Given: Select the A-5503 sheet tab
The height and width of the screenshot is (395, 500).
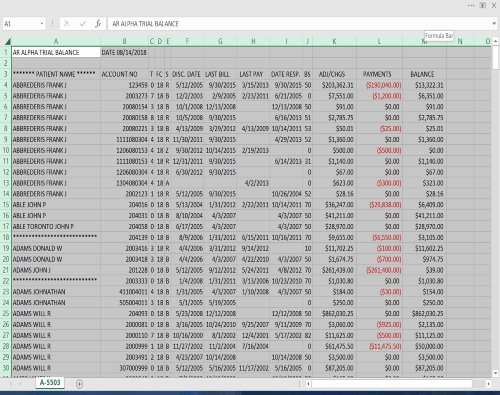Looking at the screenshot, I should tap(50, 383).
